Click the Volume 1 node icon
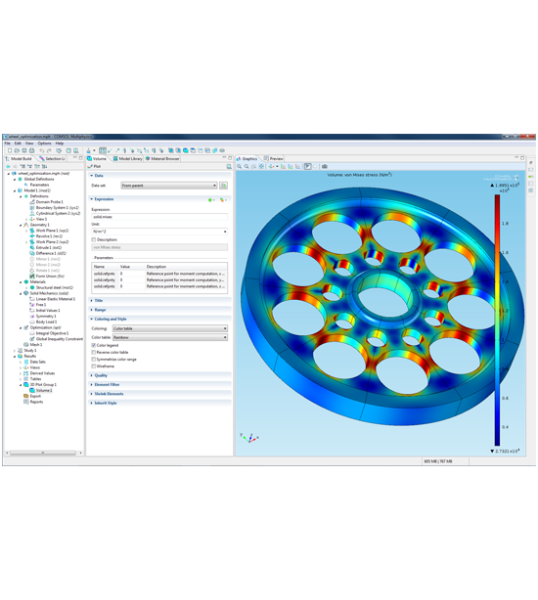Viewport: 538px width, 600px height. point(33,390)
